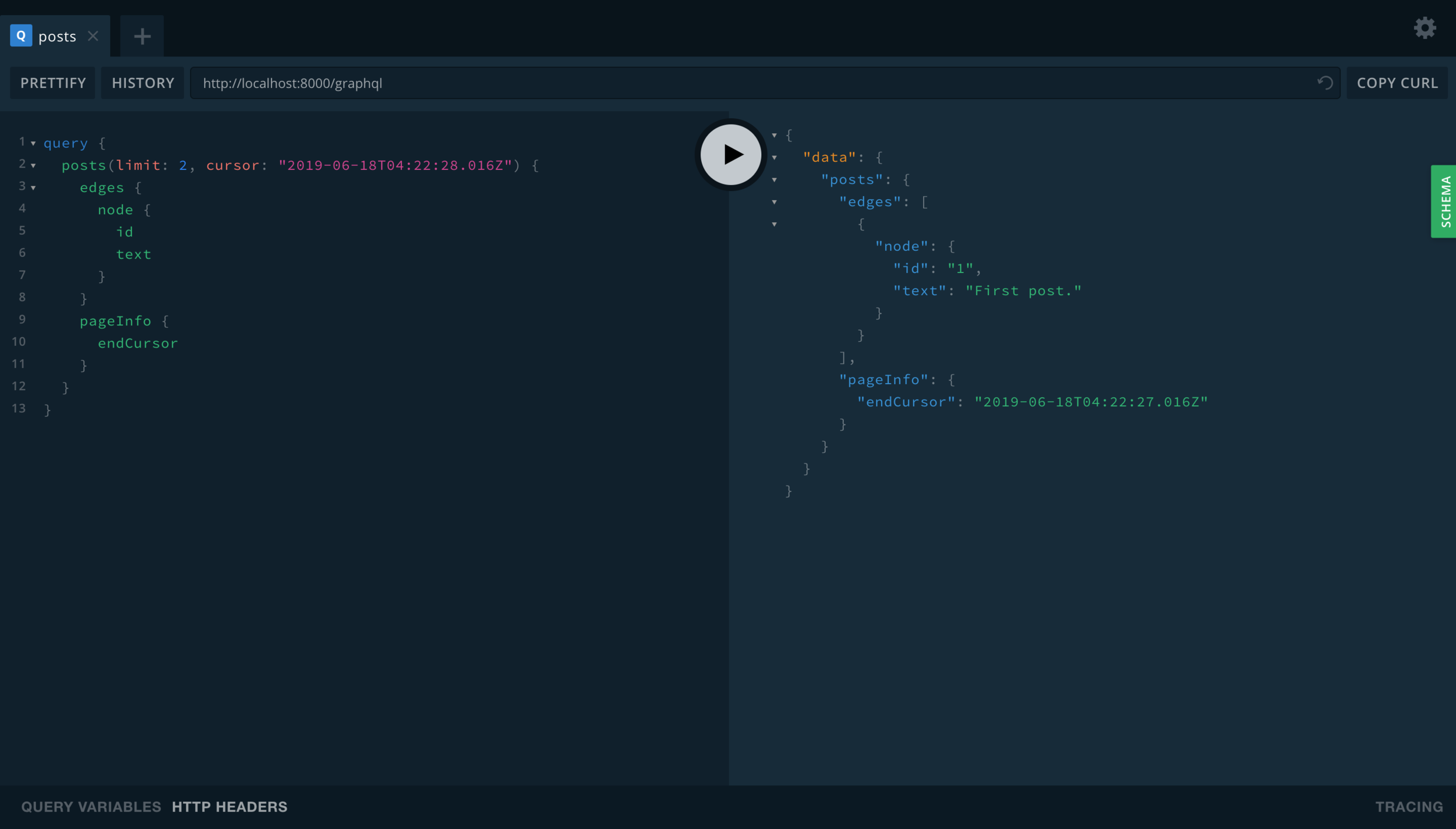1456x829 pixels.
Task: Open settings via the gear icon
Action: (1425, 28)
